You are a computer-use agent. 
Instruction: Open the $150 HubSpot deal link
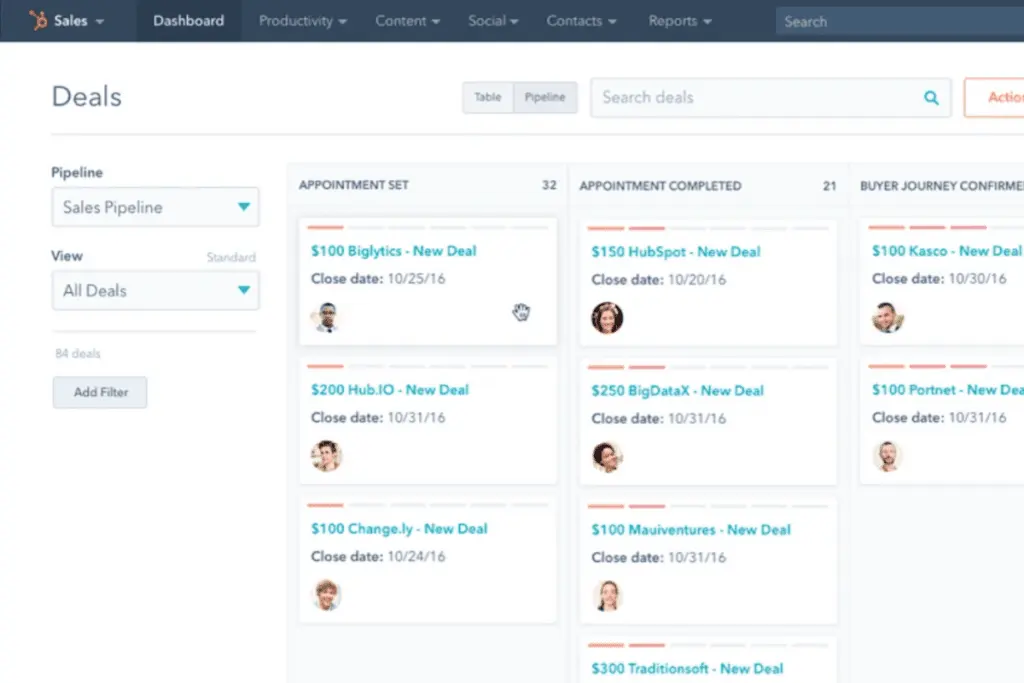[676, 252]
